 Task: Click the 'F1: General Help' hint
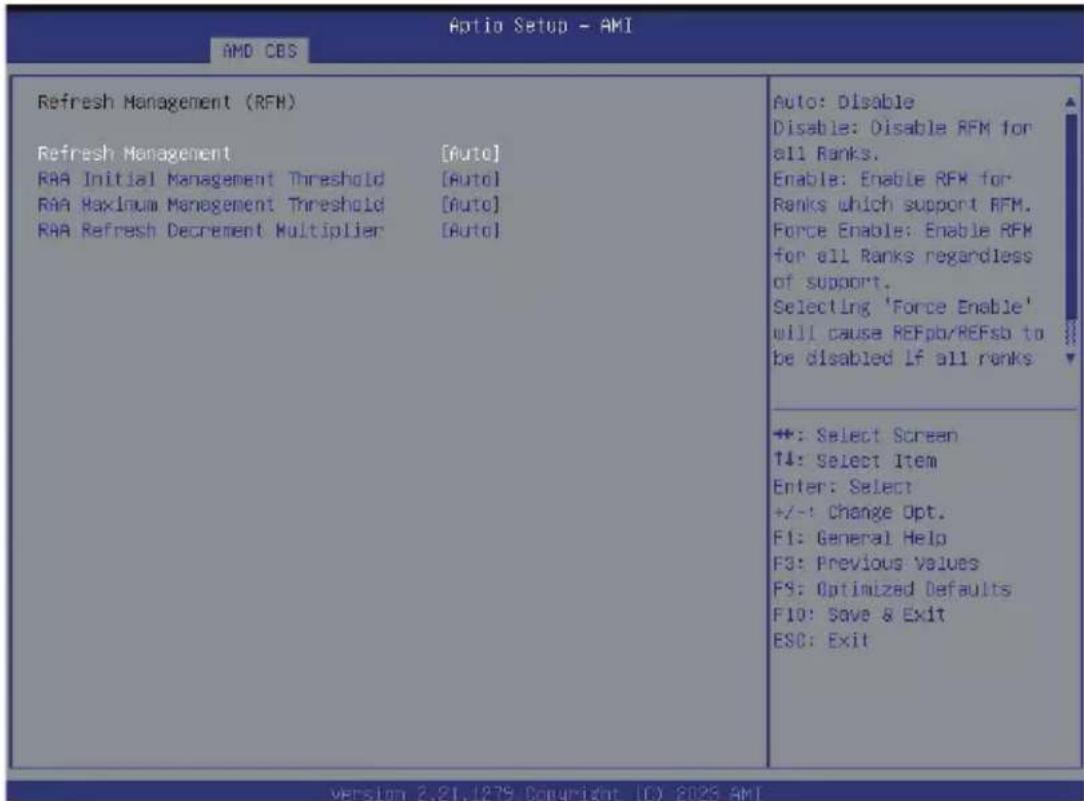pos(859,538)
